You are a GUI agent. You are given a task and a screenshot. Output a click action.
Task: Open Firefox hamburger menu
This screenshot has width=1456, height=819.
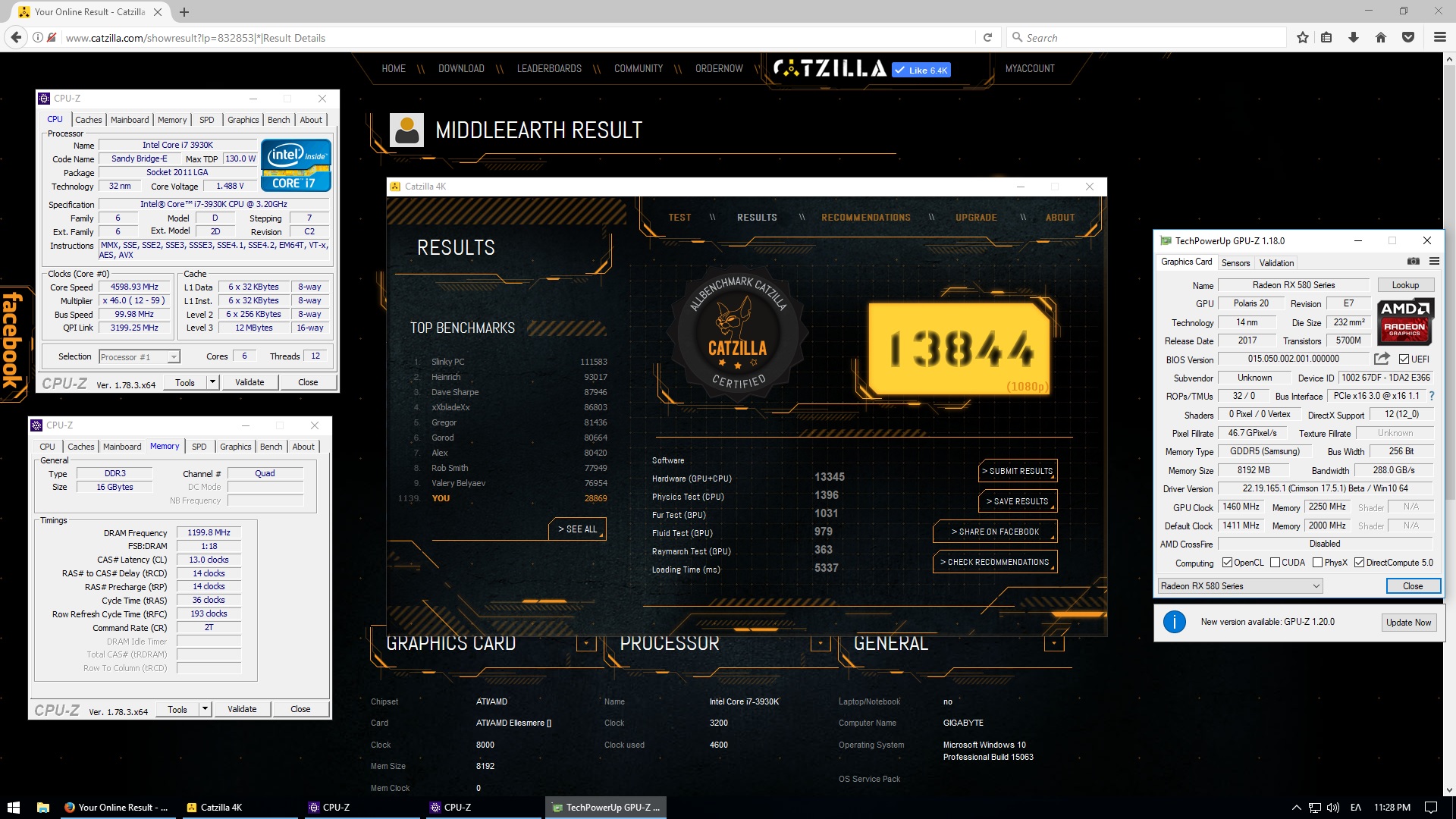[1439, 37]
